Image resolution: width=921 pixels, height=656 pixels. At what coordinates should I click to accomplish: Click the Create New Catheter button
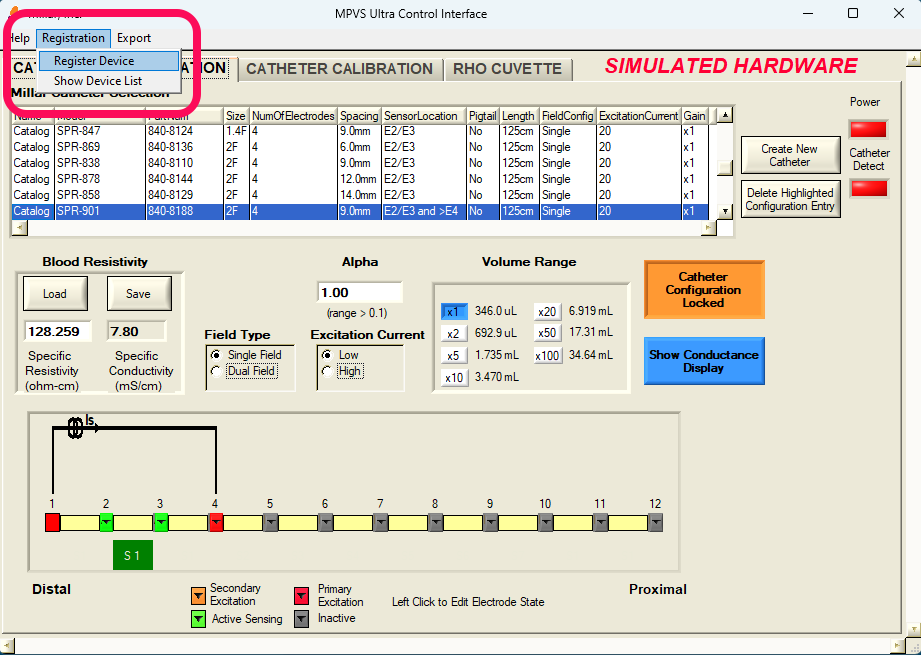tap(790, 155)
